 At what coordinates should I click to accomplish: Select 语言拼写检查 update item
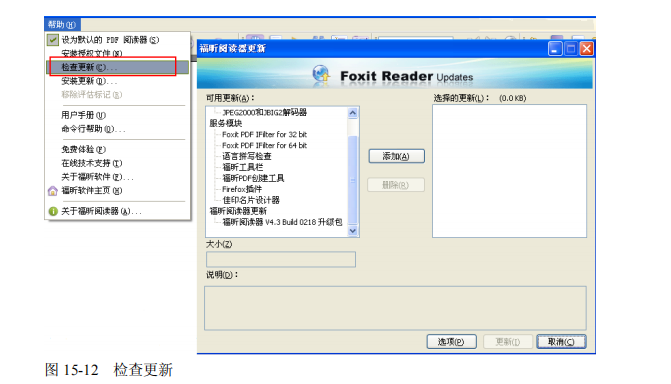pos(247,156)
